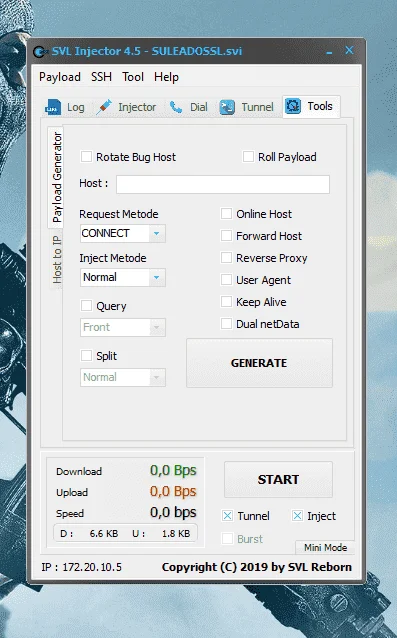This screenshot has width=397, height=638.
Task: Tick the Online Host checkbox
Action: [x=226, y=214]
